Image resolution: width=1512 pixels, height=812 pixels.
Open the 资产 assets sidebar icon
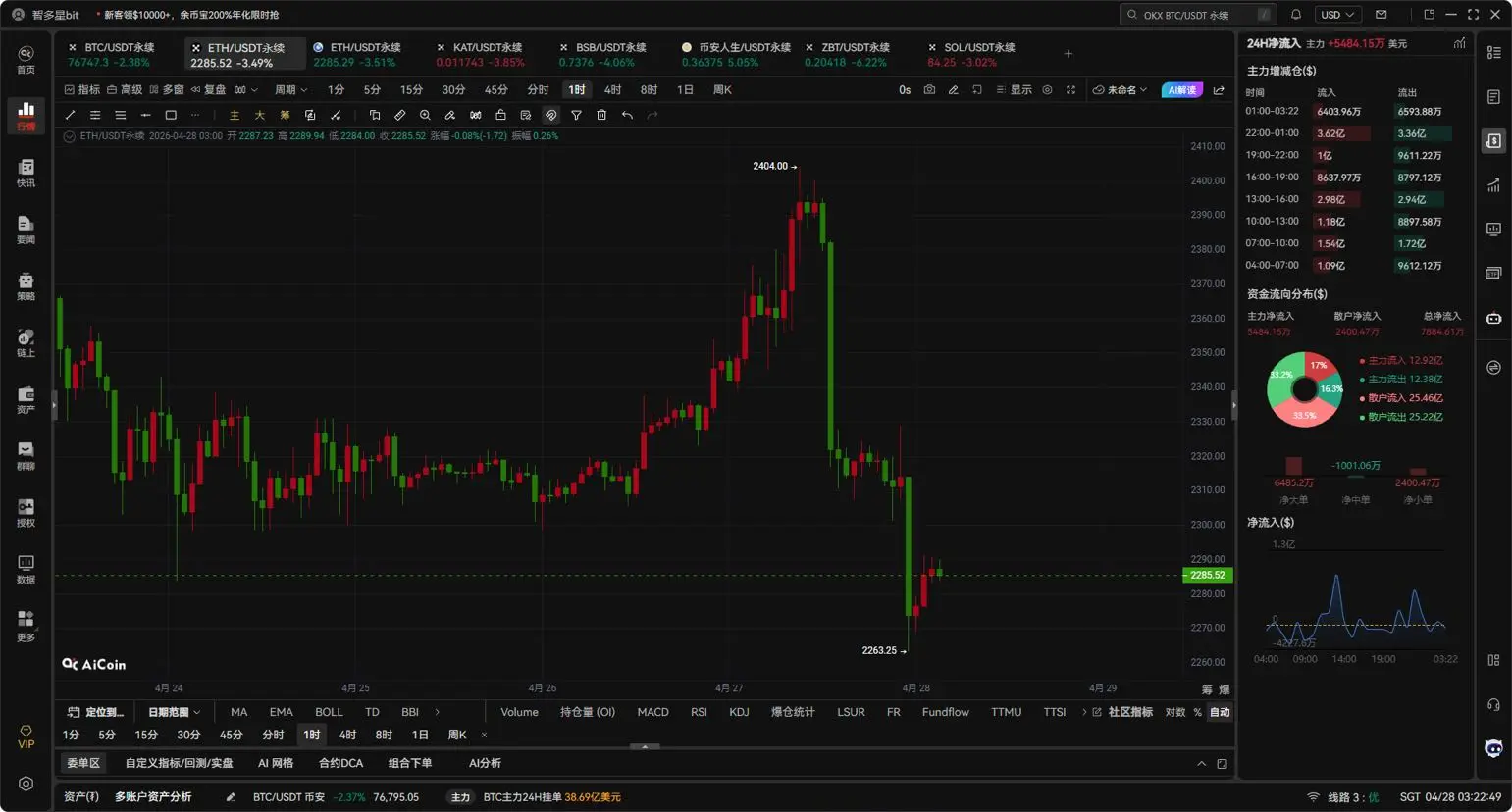point(26,399)
